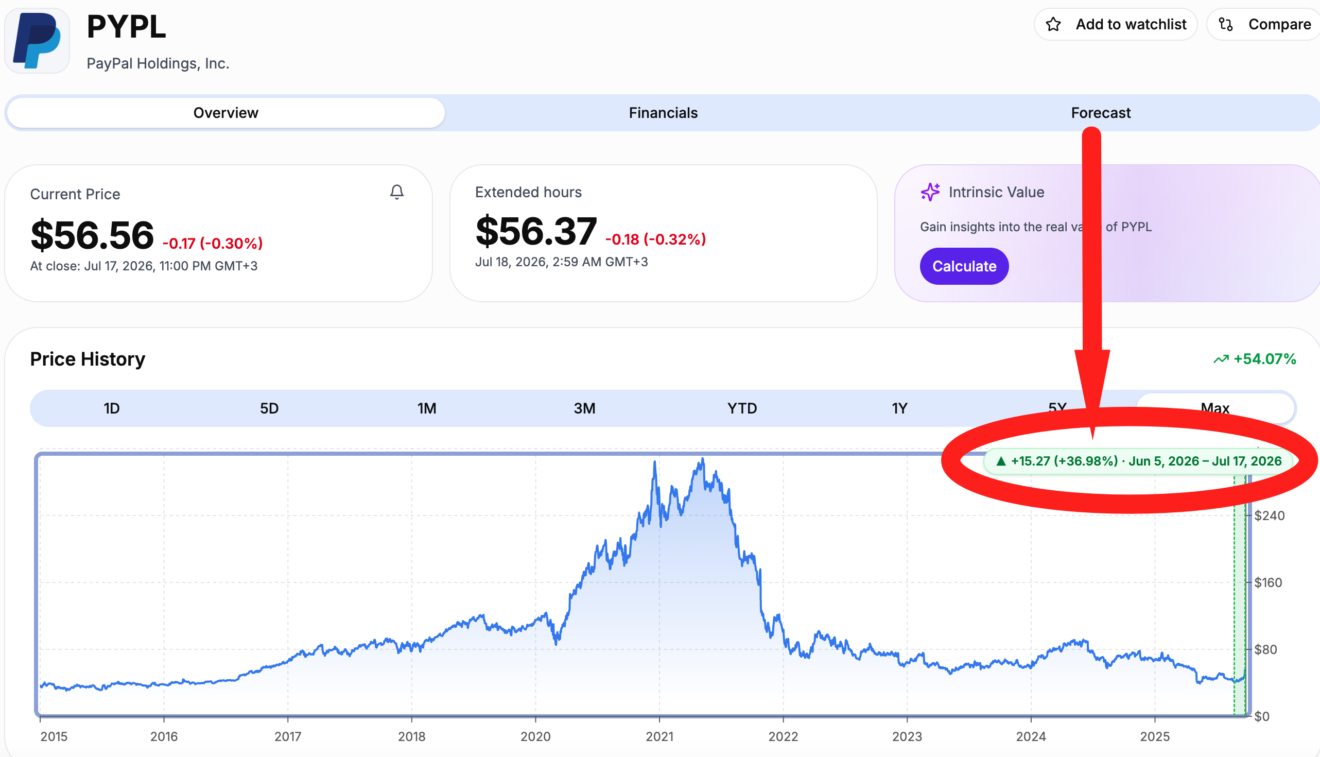Choose the 1M time range
The height and width of the screenshot is (757, 1320).
[x=427, y=408]
